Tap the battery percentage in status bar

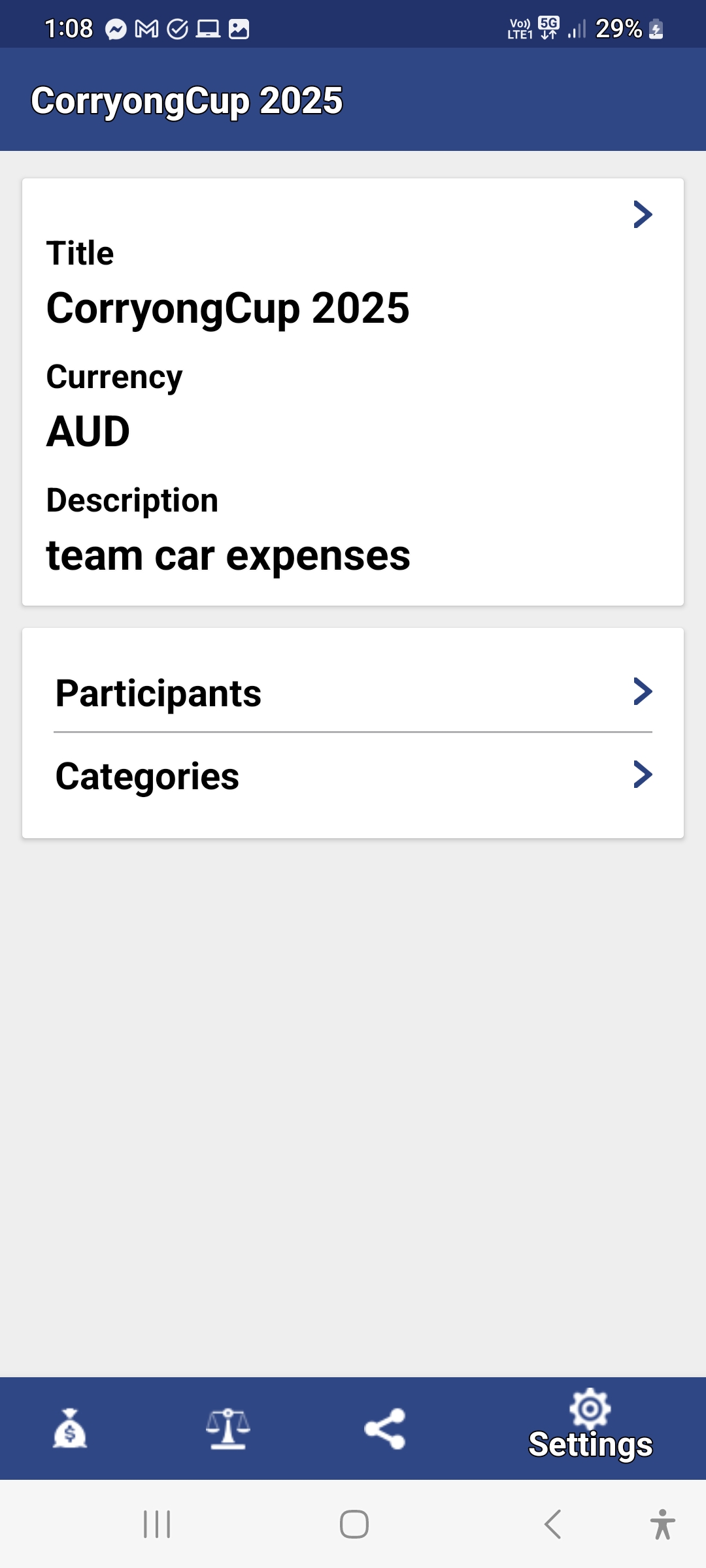(x=618, y=29)
